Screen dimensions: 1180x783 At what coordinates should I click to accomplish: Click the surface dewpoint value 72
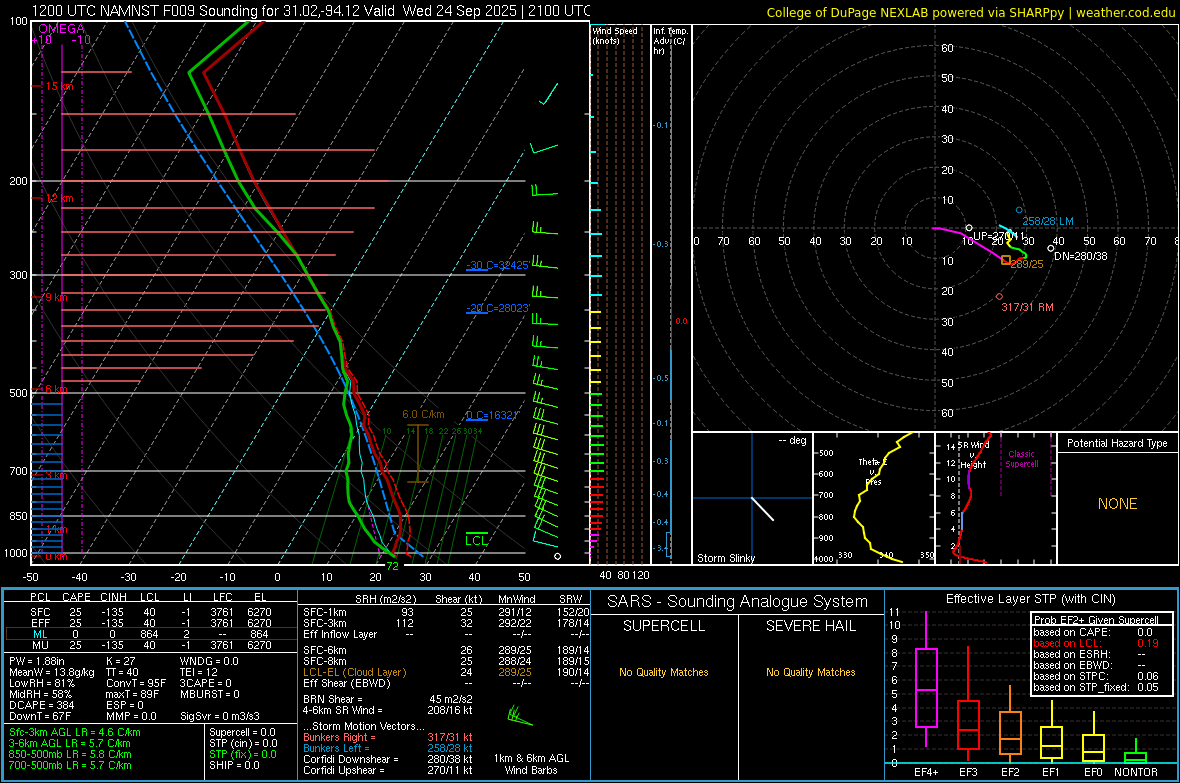[x=392, y=566]
